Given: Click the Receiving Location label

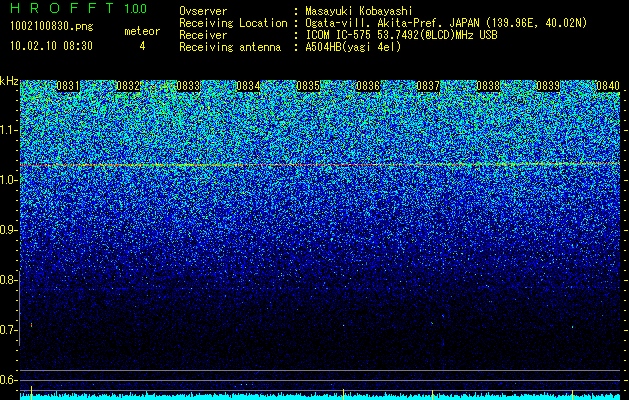Looking at the screenshot, I should (233, 23).
